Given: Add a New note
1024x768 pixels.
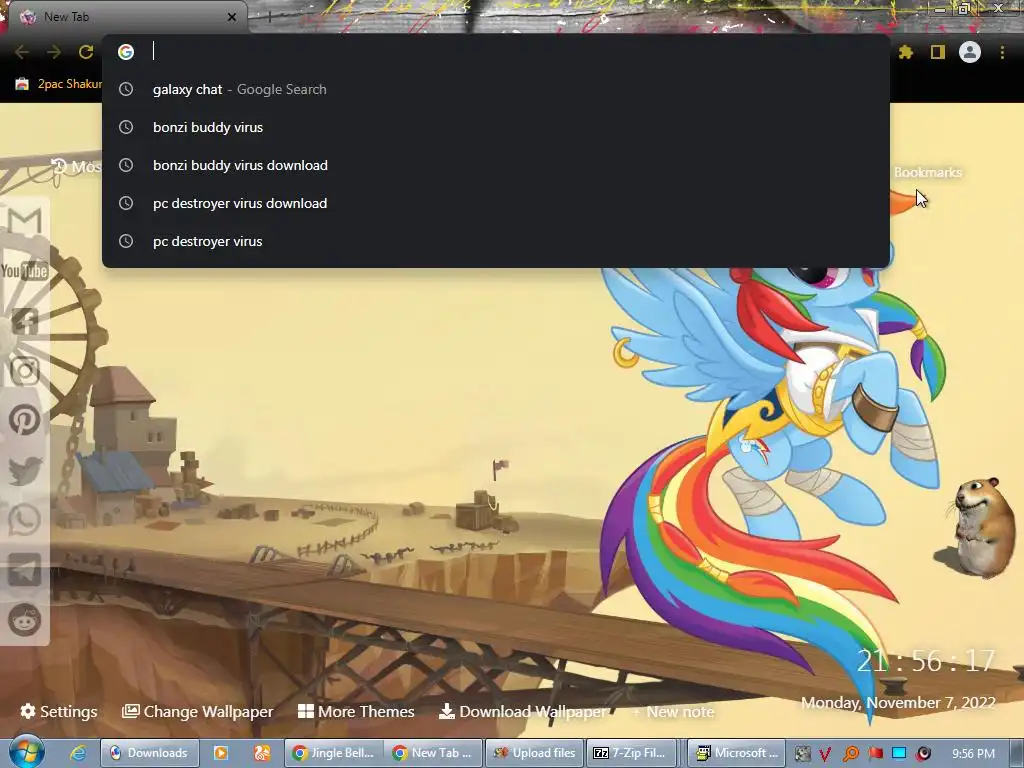Looking at the screenshot, I should pyautogui.click(x=673, y=712).
